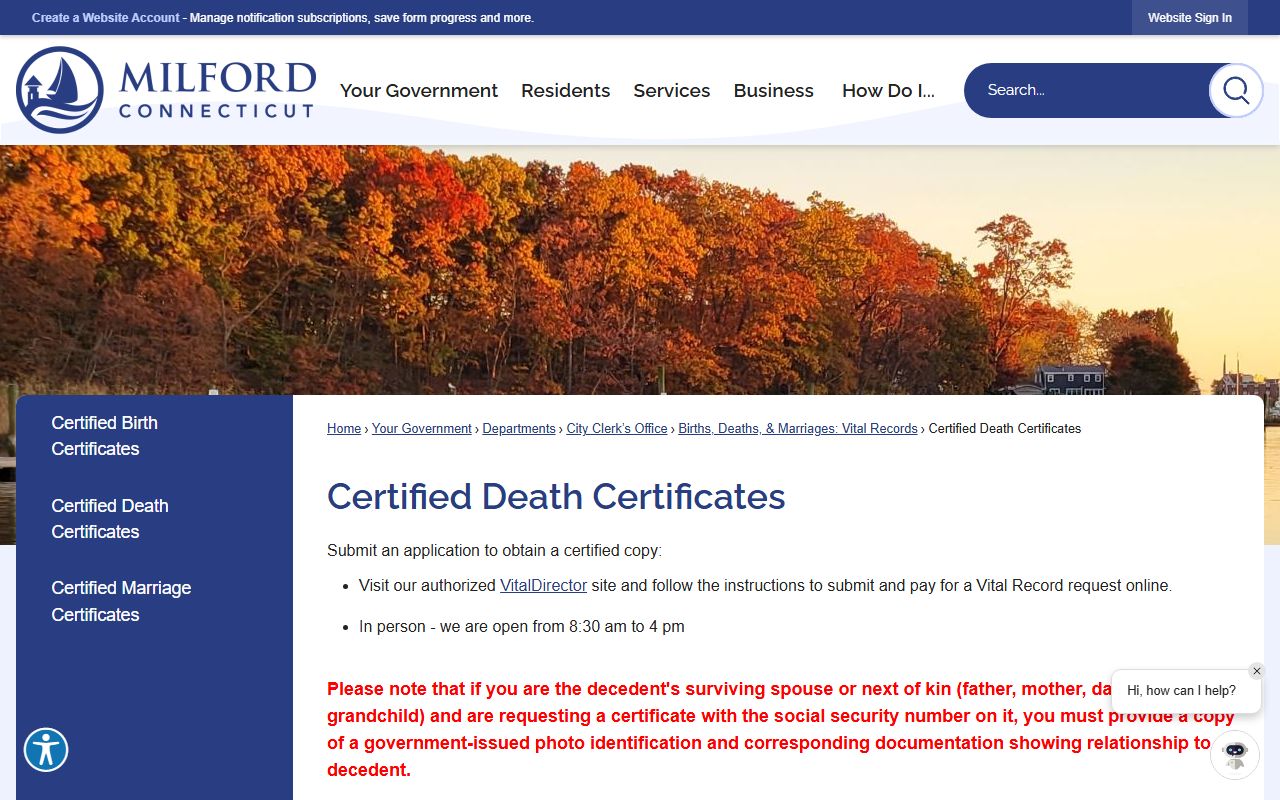
Task: Click Your Government breadcrumb link
Action: [422, 428]
